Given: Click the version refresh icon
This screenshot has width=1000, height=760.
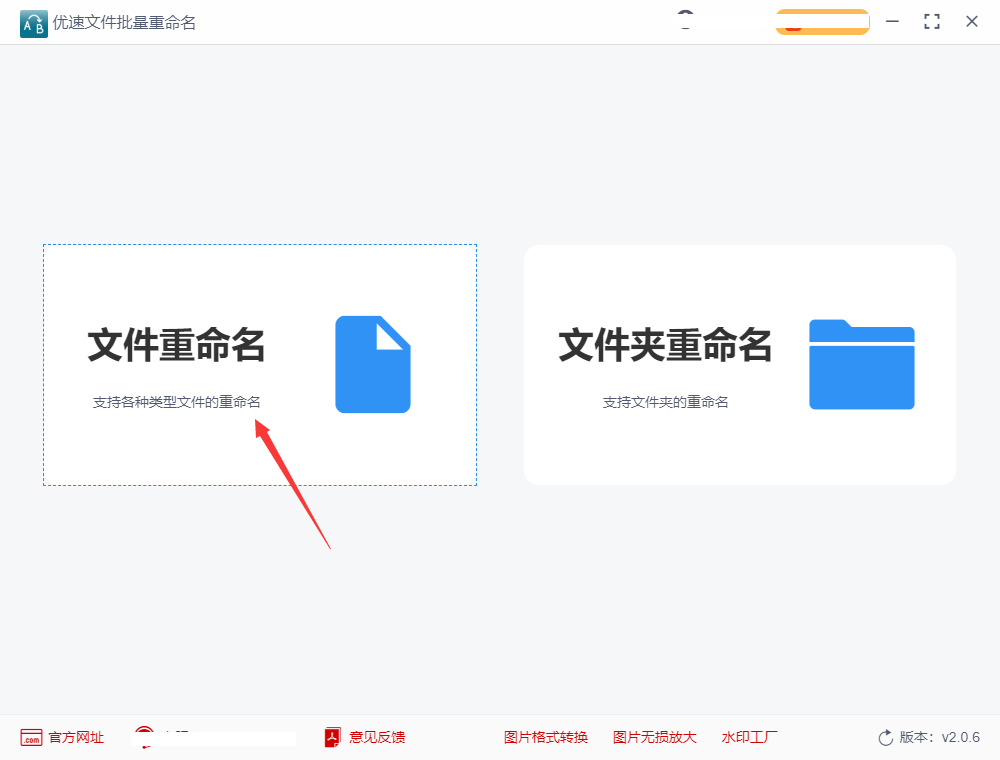Looking at the screenshot, I should click(886, 738).
